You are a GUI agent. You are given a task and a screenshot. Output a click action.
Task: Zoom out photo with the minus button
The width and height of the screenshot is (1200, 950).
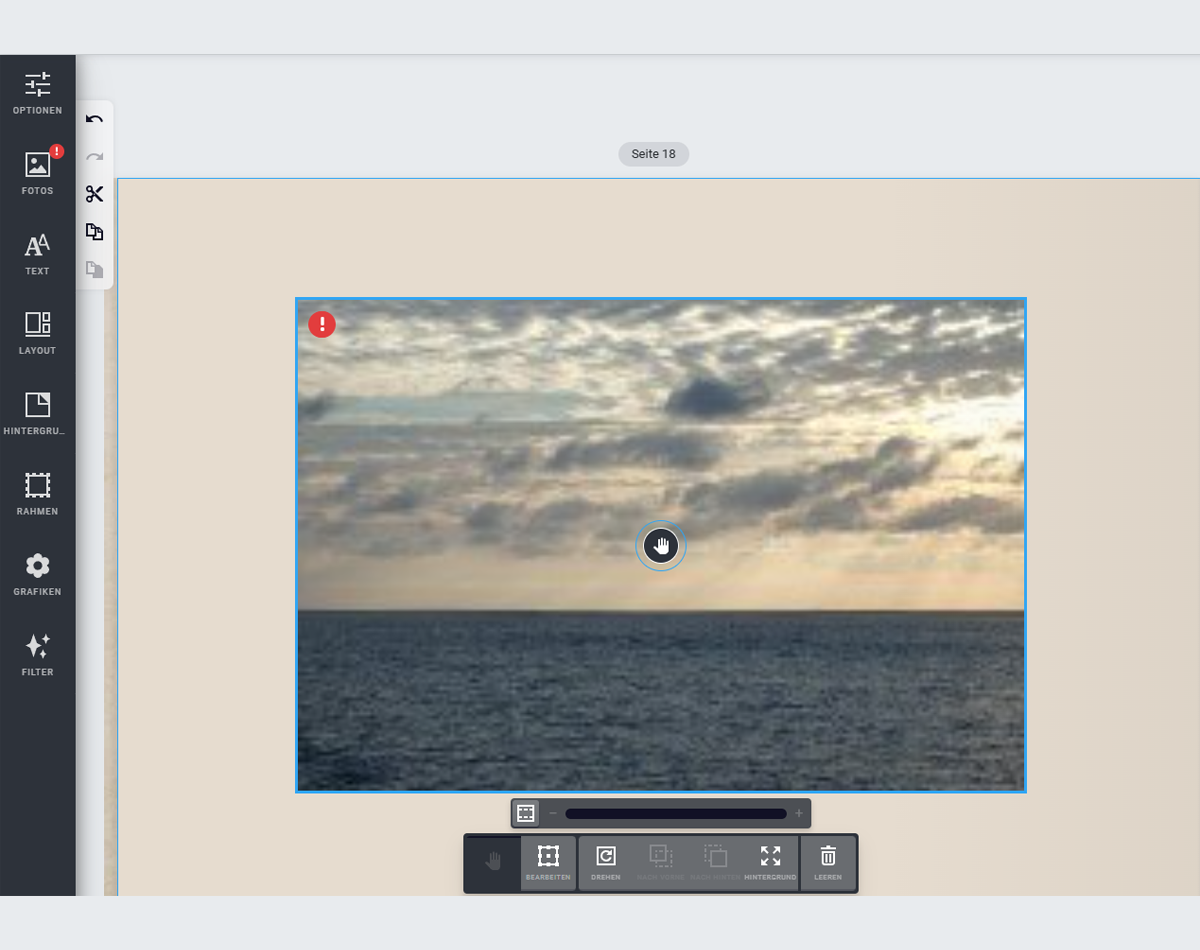[552, 814]
